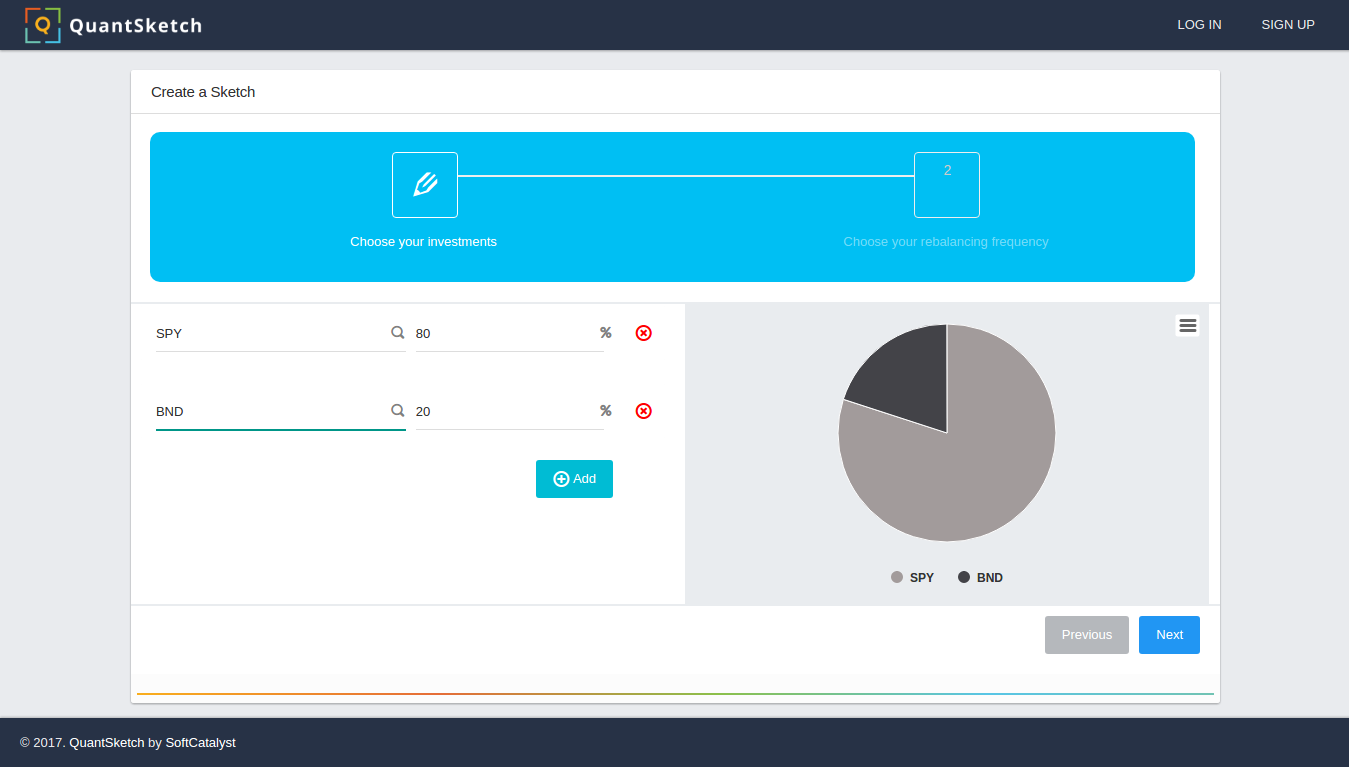Image resolution: width=1349 pixels, height=767 pixels.
Task: Click search icon in SPY field
Action: click(397, 333)
